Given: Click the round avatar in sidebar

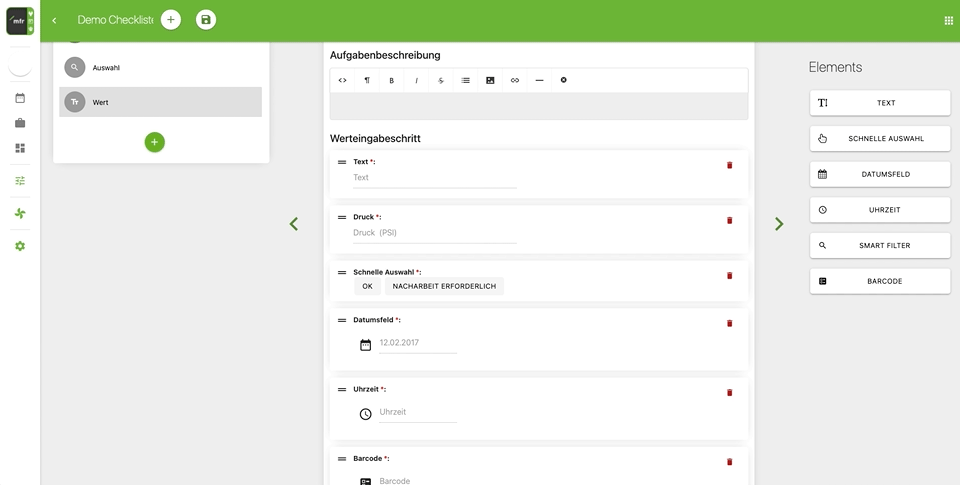Looking at the screenshot, I should (x=20, y=64).
